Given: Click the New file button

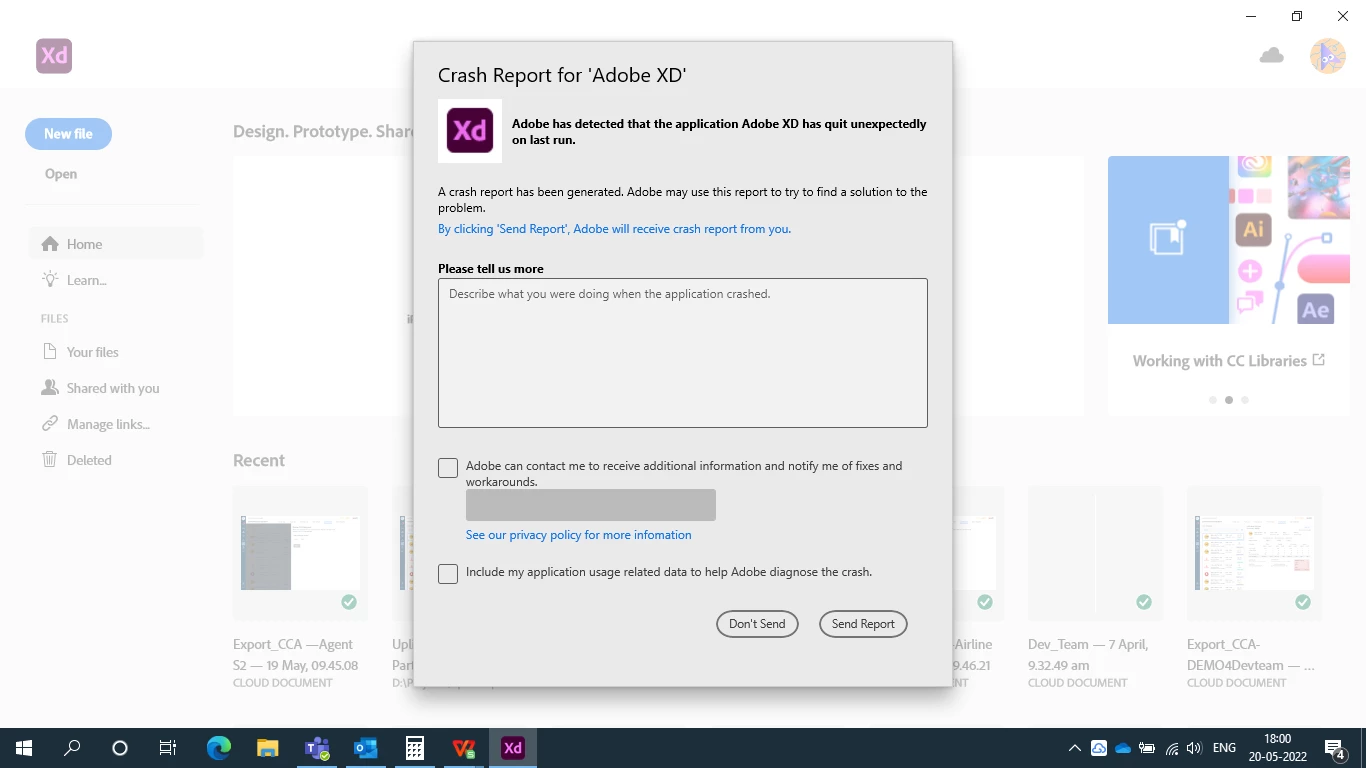Looking at the screenshot, I should (68, 134).
